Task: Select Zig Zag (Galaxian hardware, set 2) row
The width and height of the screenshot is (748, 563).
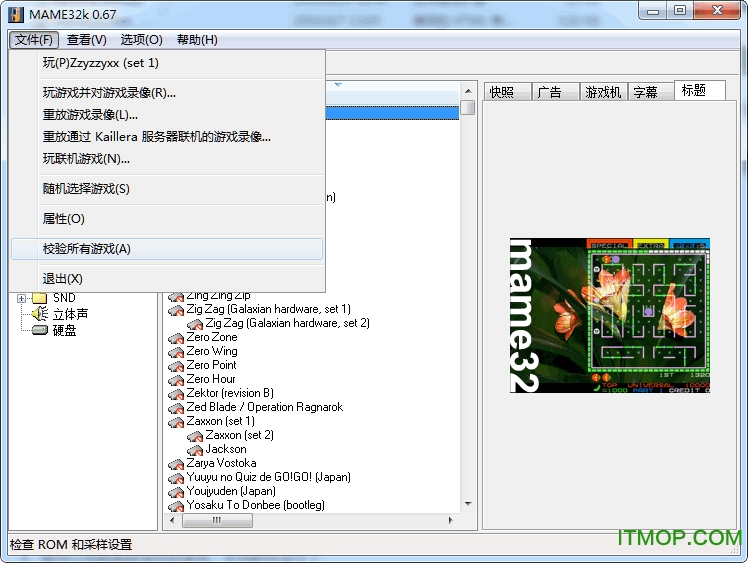Action: (x=288, y=323)
